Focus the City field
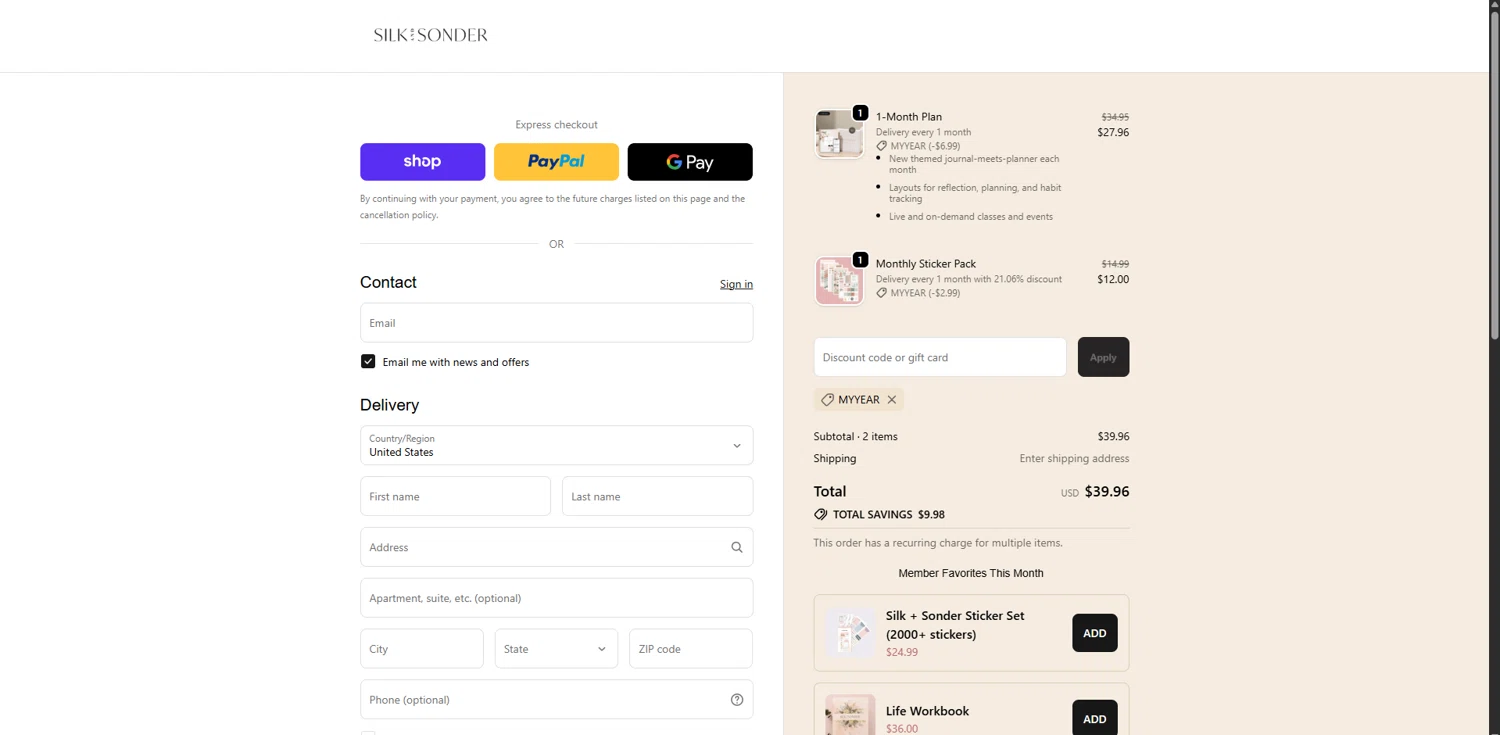The height and width of the screenshot is (735, 1500). tap(421, 649)
